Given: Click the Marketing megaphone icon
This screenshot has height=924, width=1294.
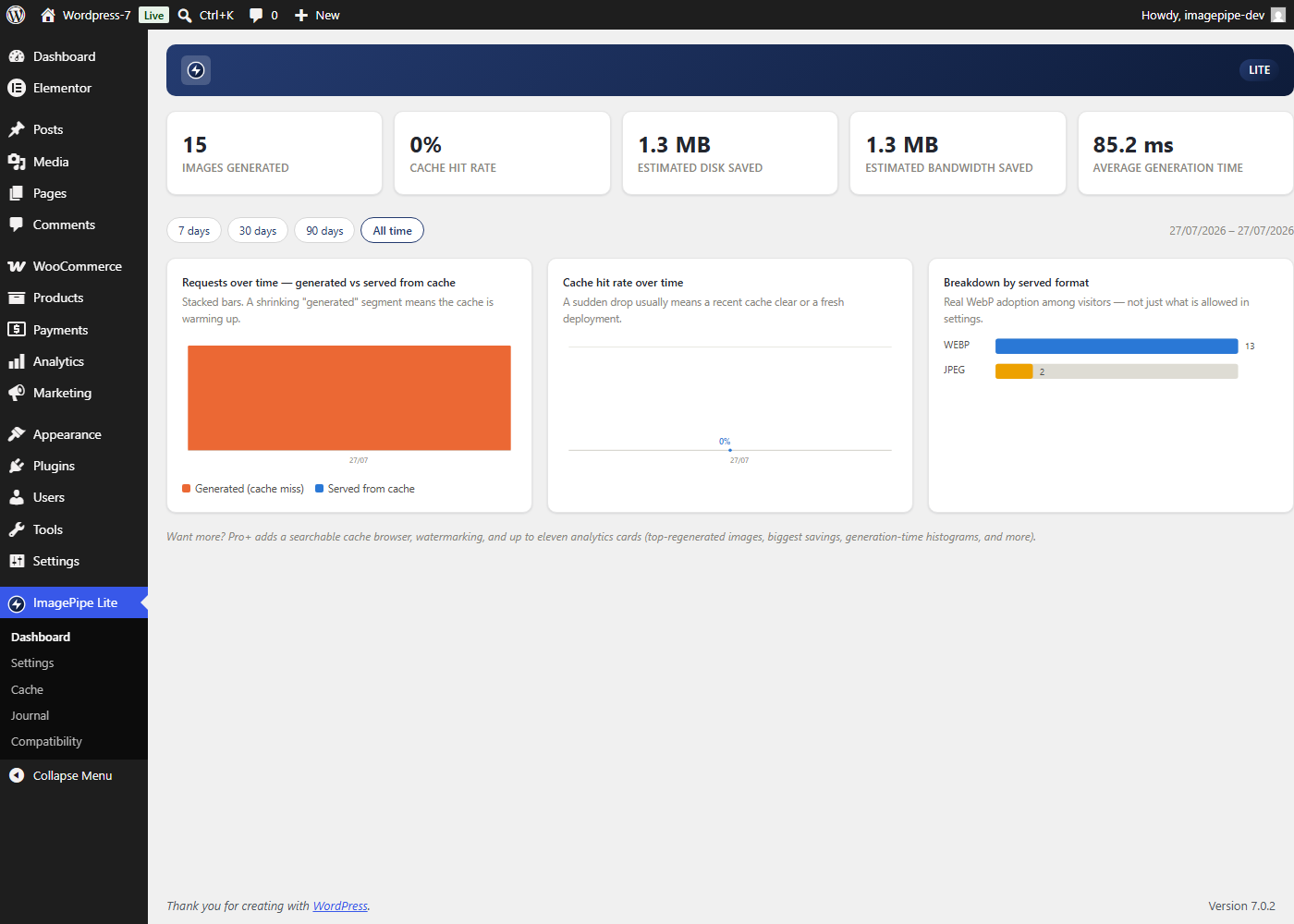Looking at the screenshot, I should coord(17,393).
